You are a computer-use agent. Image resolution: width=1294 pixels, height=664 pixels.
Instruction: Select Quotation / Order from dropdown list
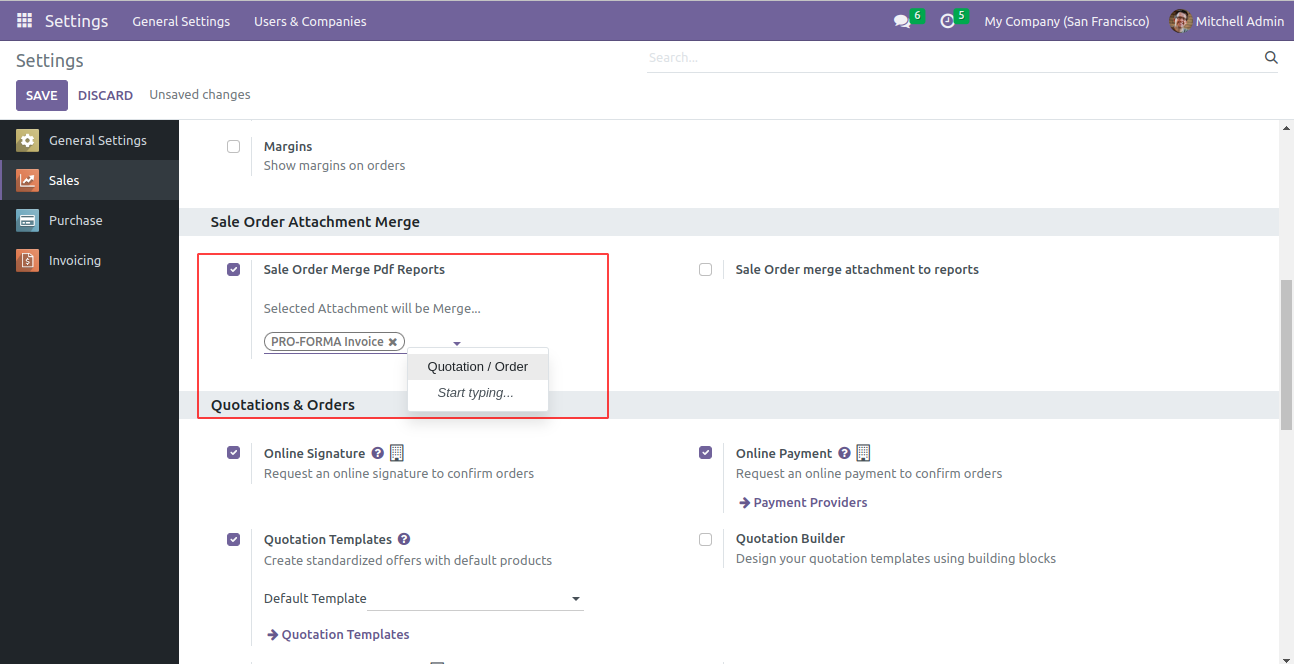[478, 367]
